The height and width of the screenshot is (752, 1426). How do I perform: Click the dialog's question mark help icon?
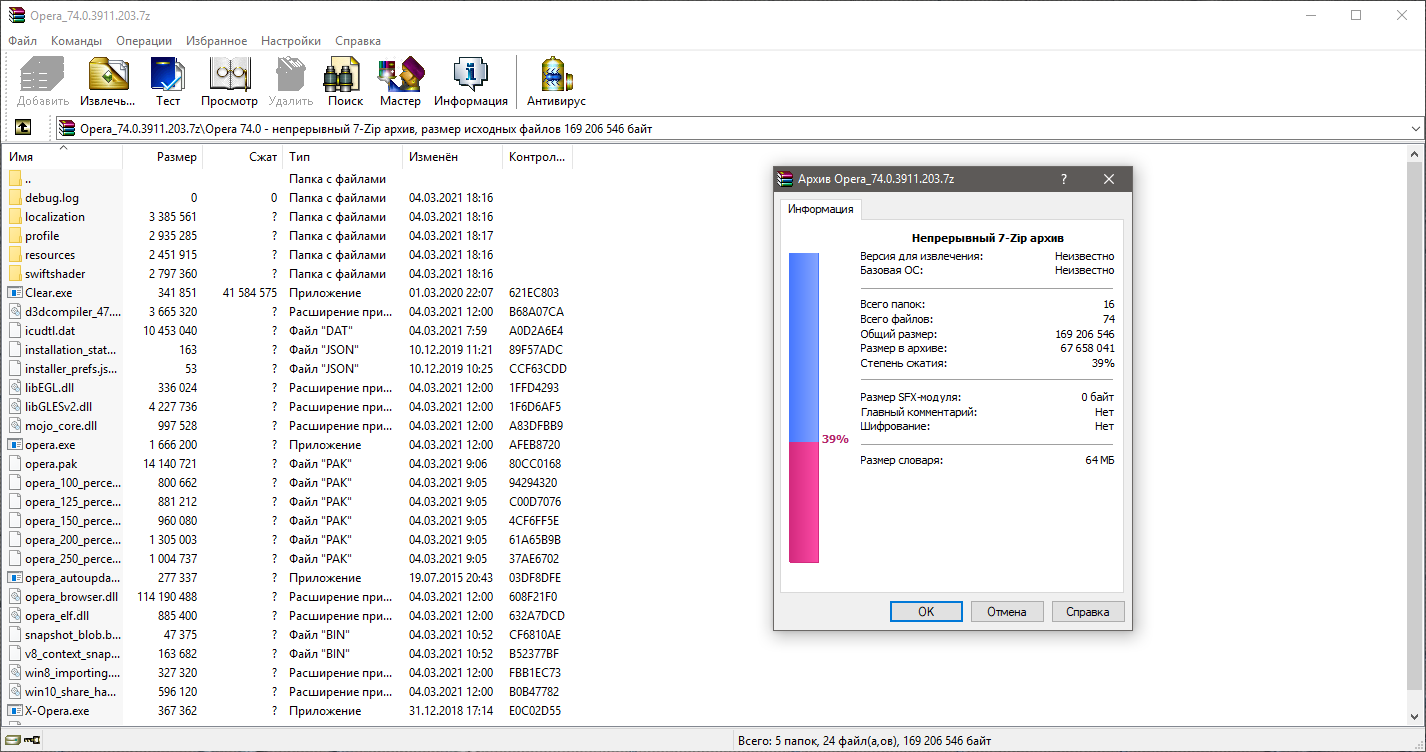point(1063,179)
